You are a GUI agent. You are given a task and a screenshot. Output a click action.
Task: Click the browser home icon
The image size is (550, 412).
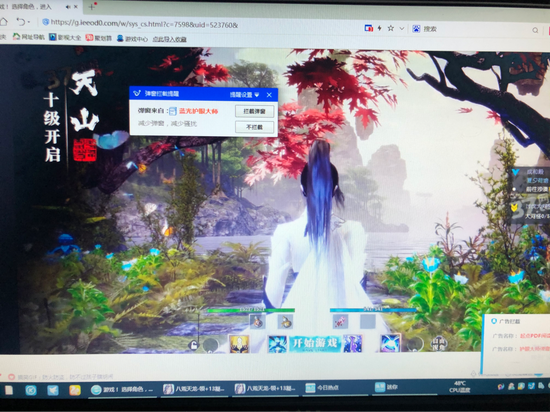pyautogui.click(x=3, y=22)
